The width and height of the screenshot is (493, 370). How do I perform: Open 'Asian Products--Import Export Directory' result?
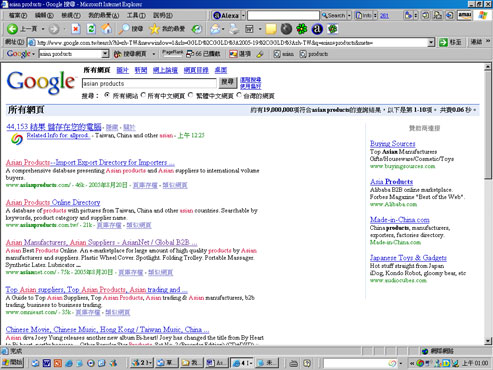click(90, 162)
